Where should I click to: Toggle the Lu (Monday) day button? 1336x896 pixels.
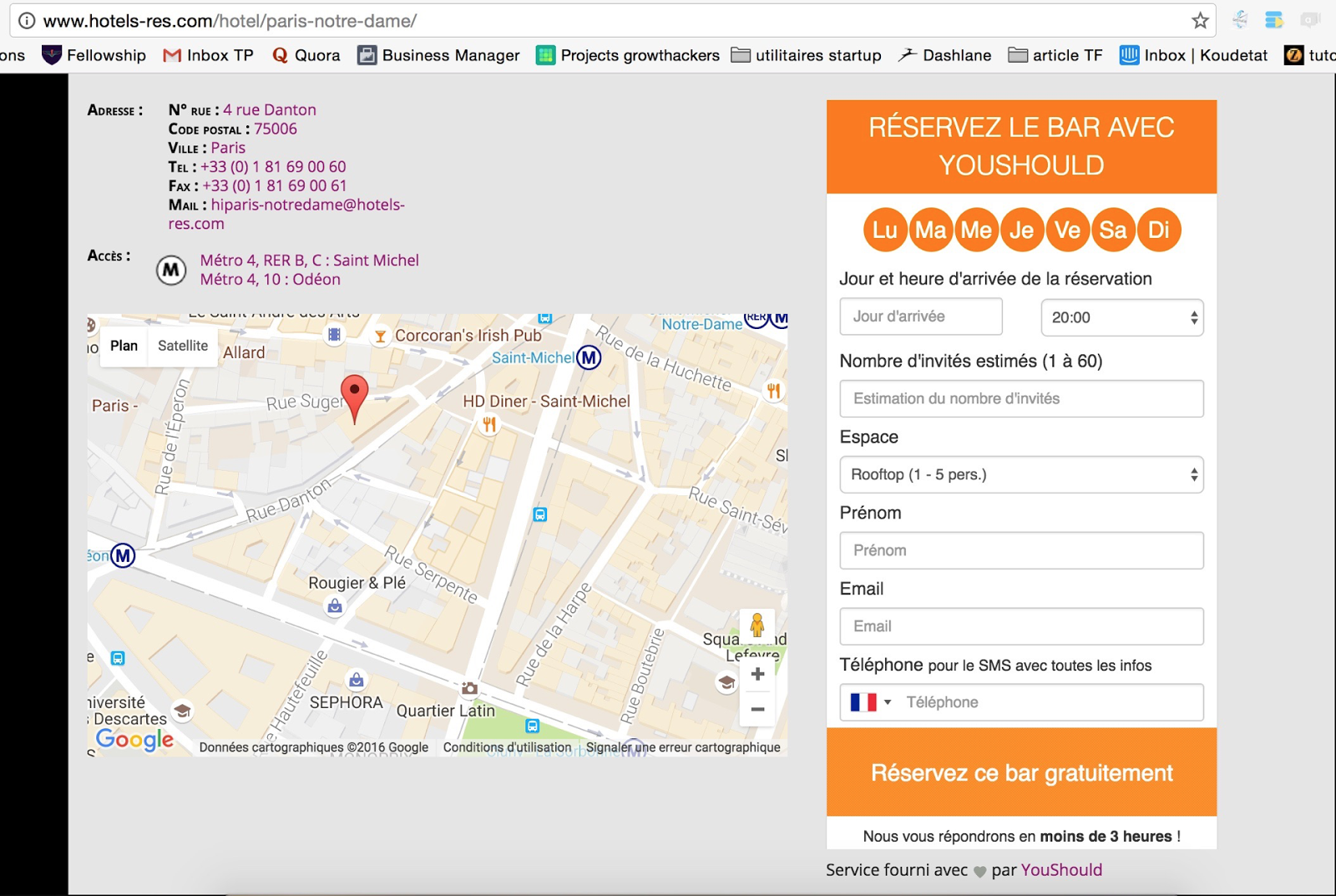tap(885, 230)
